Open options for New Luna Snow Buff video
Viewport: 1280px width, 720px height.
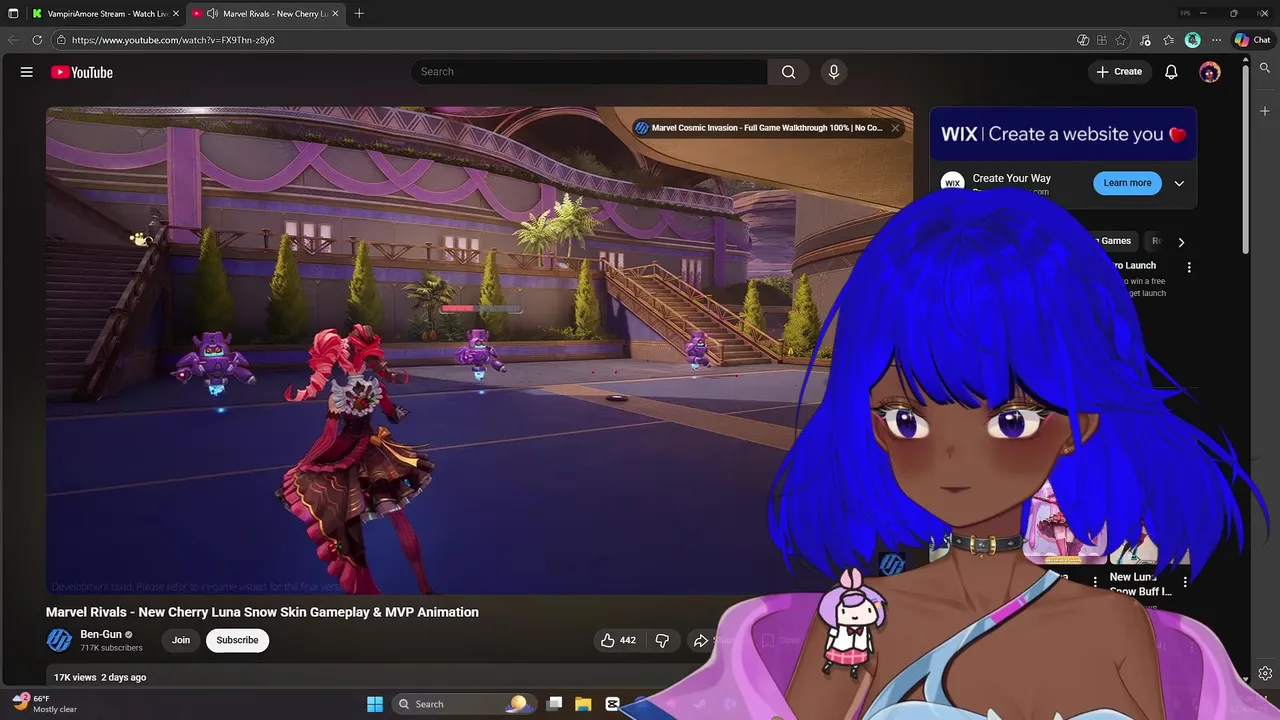point(1185,581)
